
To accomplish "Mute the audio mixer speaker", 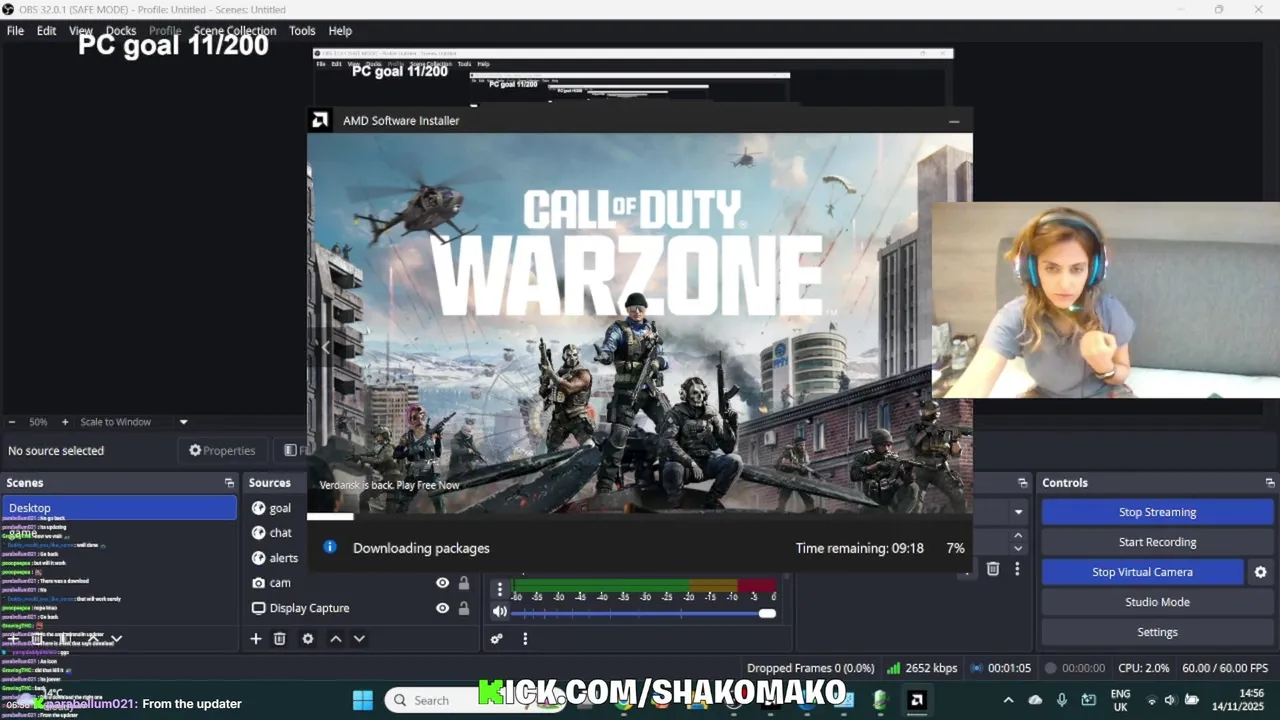I will pos(499,612).
